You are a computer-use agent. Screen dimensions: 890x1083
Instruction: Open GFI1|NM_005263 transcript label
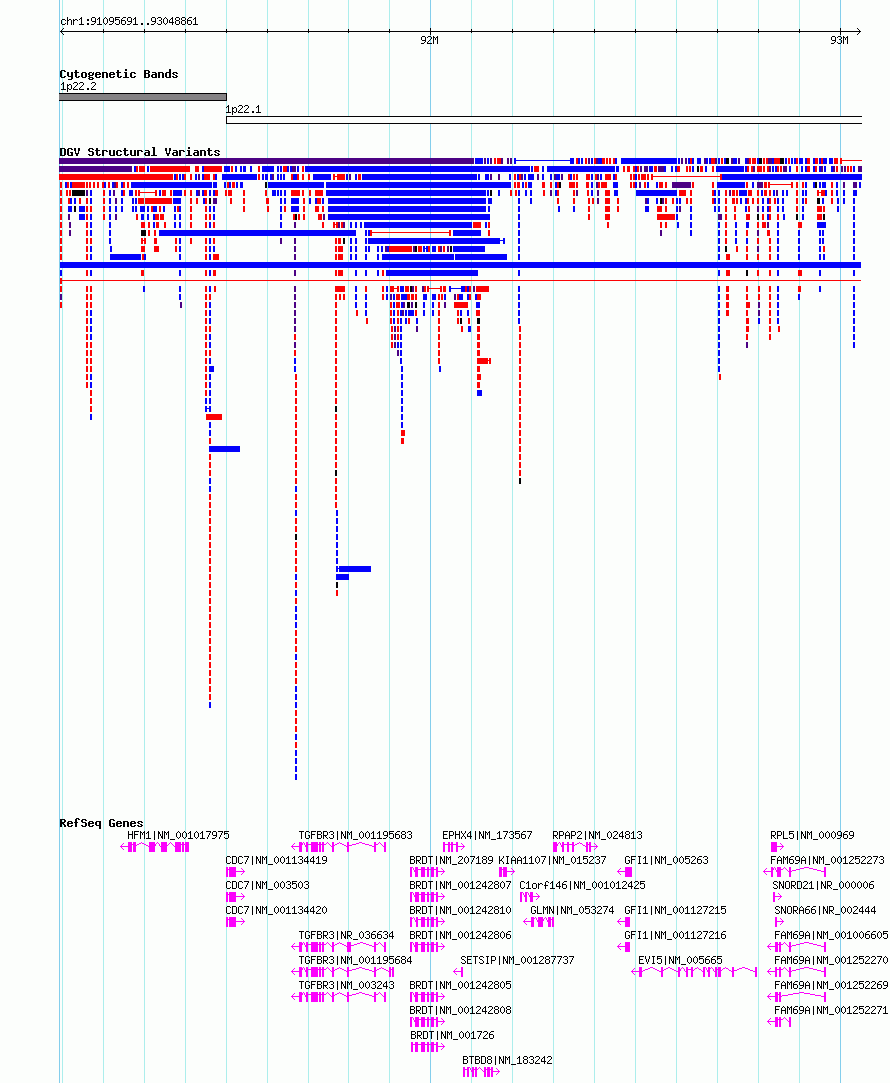[666, 860]
